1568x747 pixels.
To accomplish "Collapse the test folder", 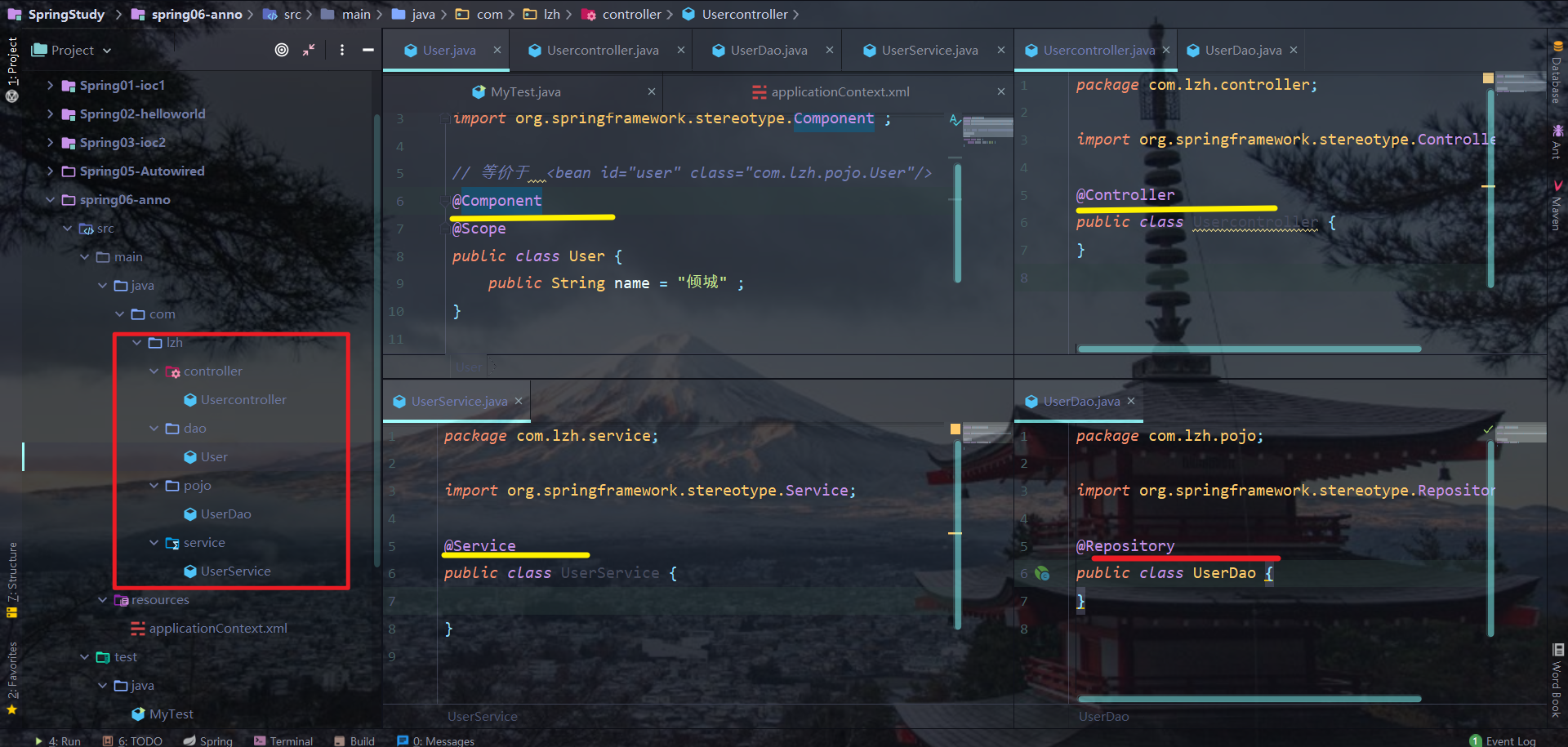I will [x=84, y=656].
